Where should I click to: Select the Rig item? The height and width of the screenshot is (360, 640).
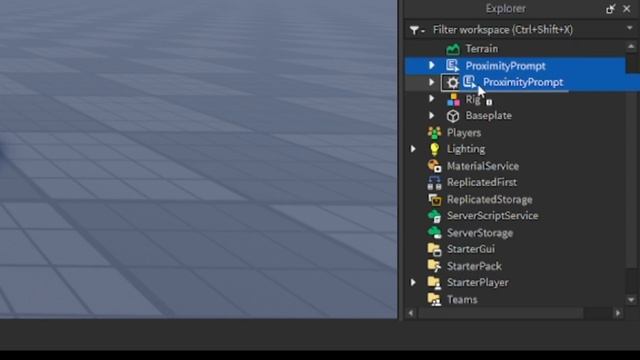point(473,99)
